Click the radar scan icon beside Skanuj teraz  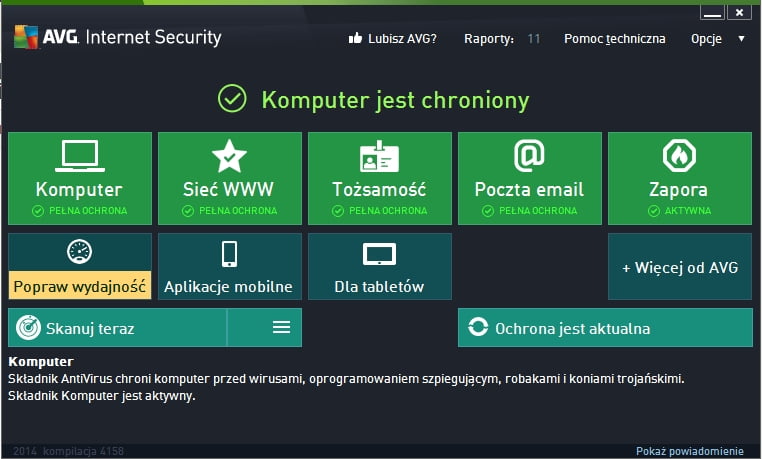28,328
